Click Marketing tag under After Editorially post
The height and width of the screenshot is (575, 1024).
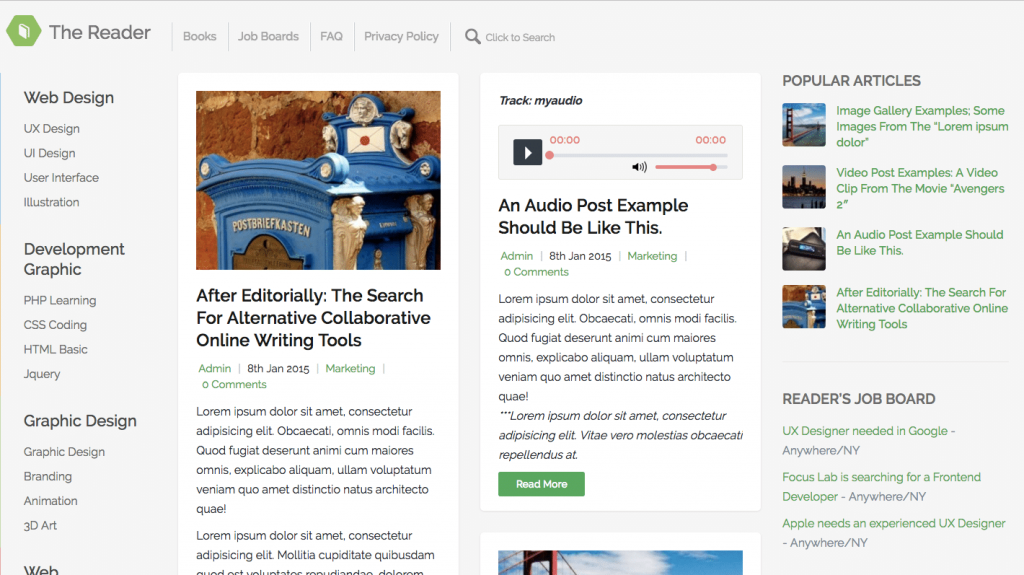click(x=350, y=369)
